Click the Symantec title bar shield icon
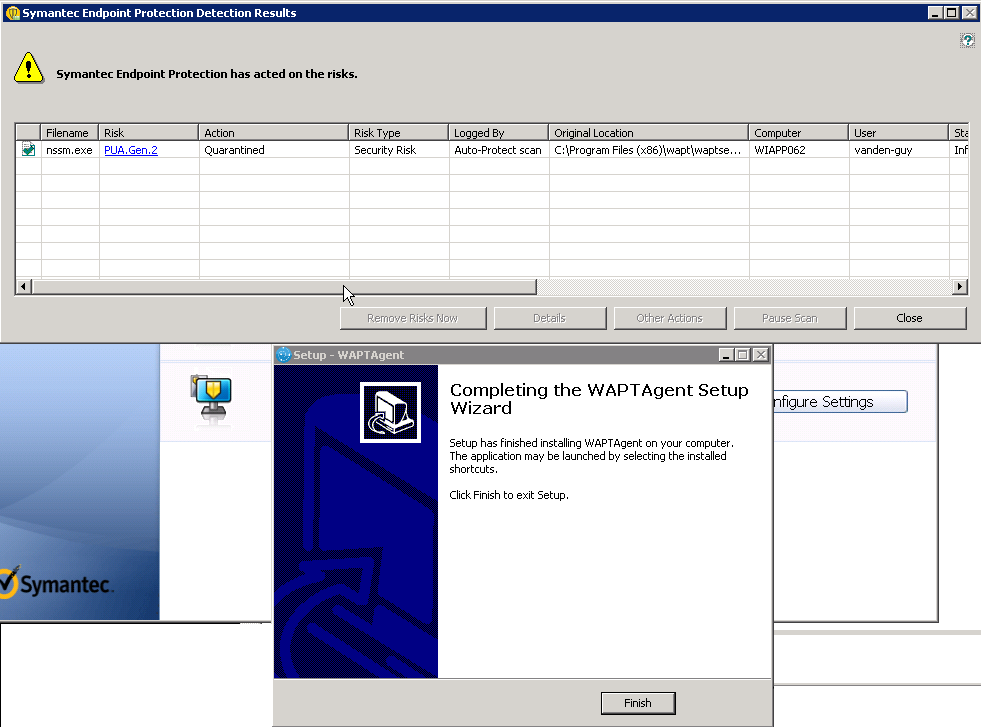The width and height of the screenshot is (981, 727). [13, 13]
